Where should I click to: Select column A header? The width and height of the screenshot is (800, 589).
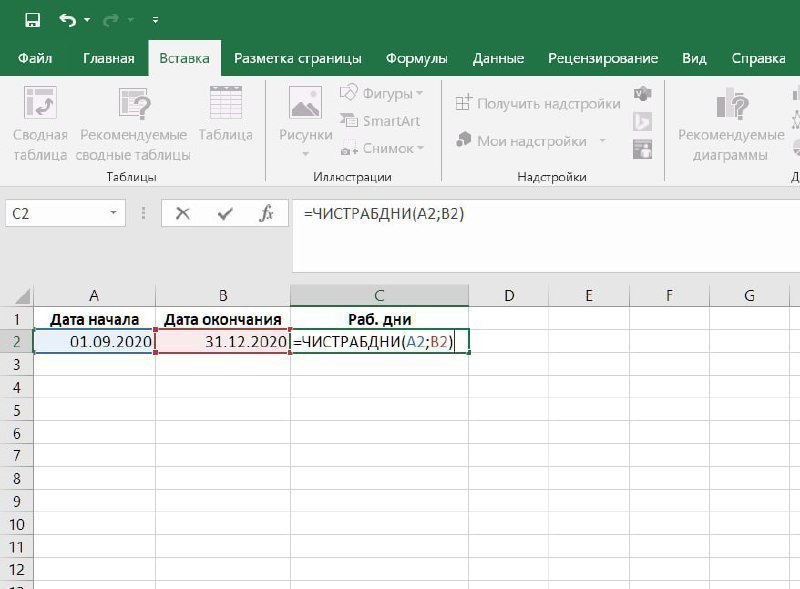tap(94, 296)
